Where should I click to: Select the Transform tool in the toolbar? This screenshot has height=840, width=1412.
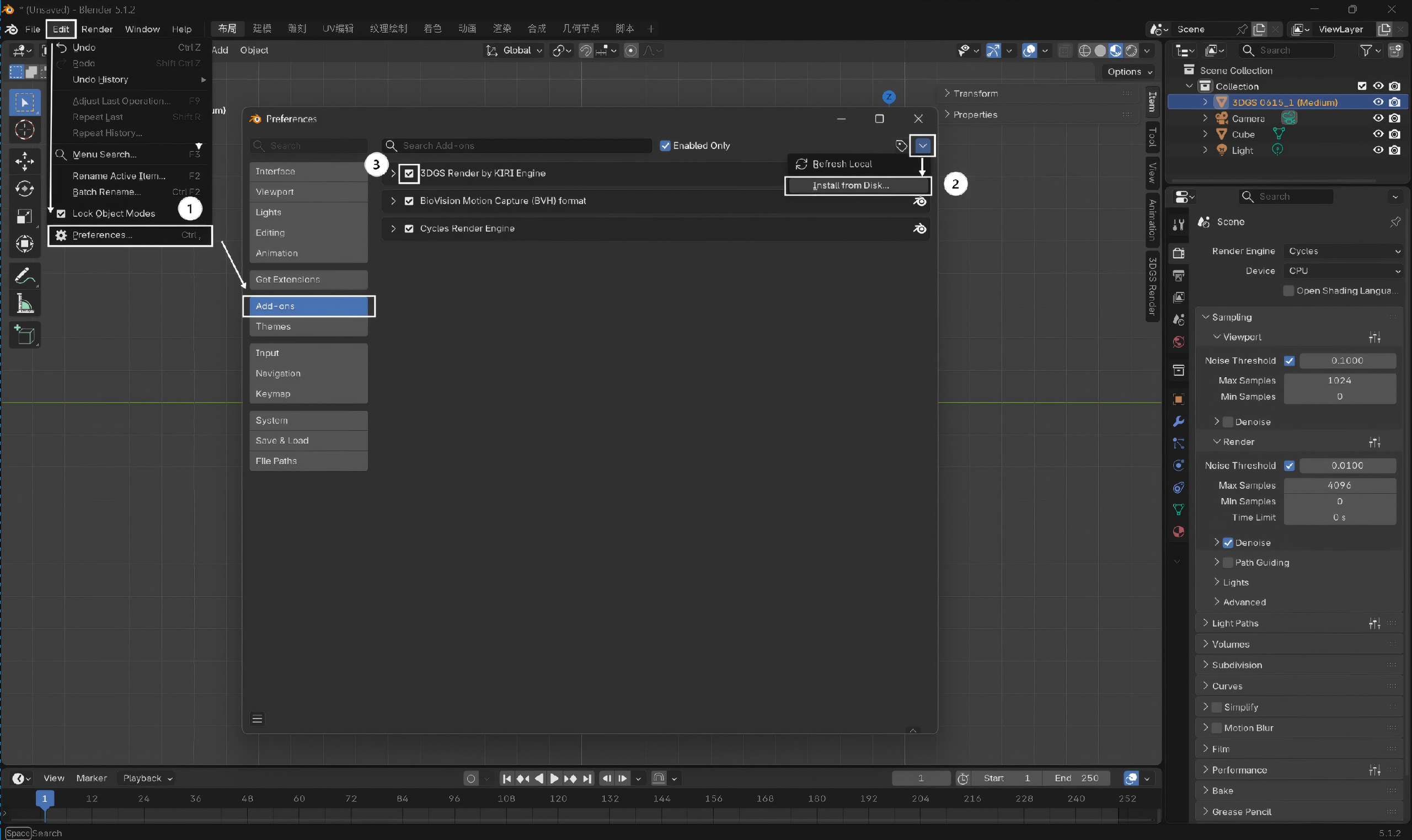(24, 244)
